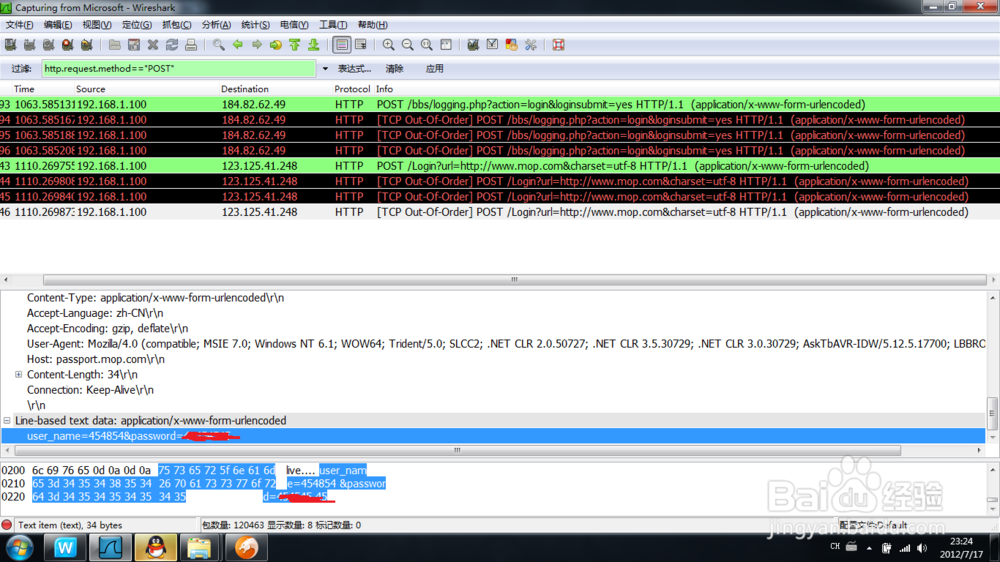Image resolution: width=1000 pixels, height=562 pixels.
Task: Open the 定位(G) menu
Action: [136, 25]
